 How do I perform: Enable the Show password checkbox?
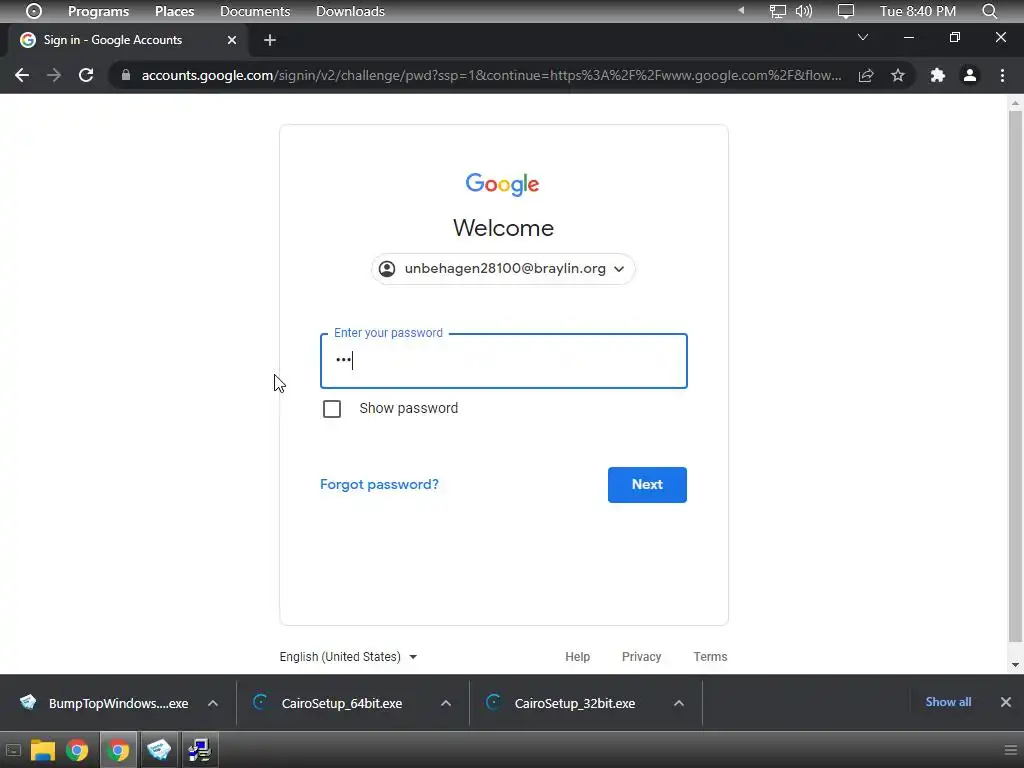click(332, 409)
